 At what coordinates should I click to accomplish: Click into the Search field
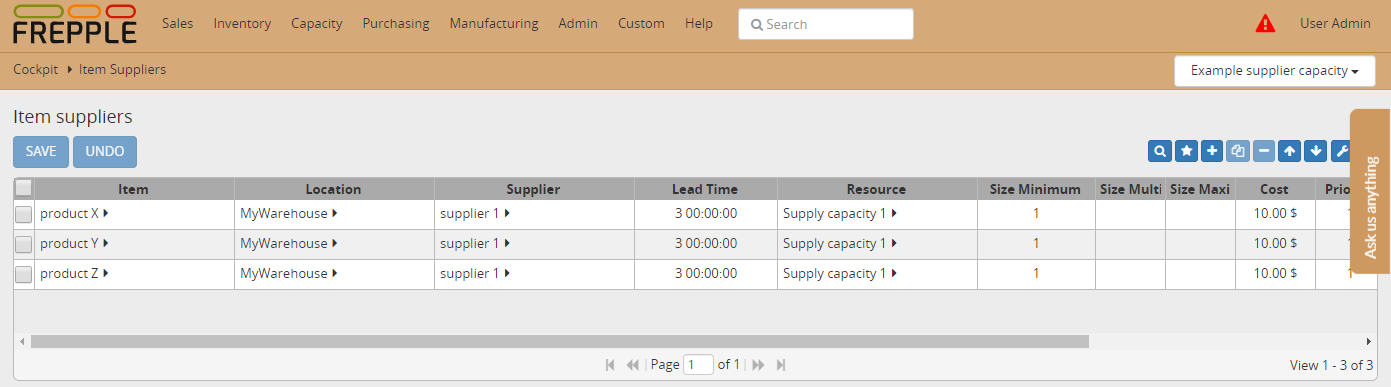coord(826,24)
